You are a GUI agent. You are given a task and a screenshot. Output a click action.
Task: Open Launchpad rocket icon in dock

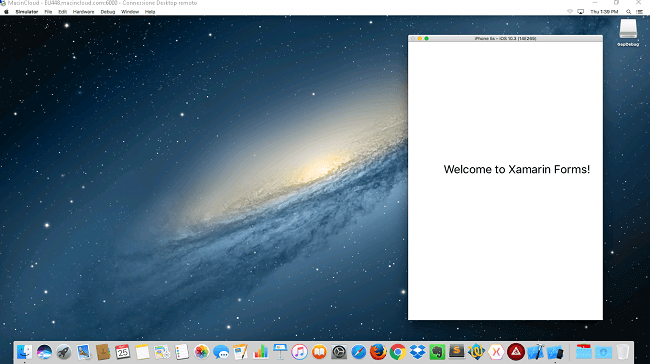point(63,352)
